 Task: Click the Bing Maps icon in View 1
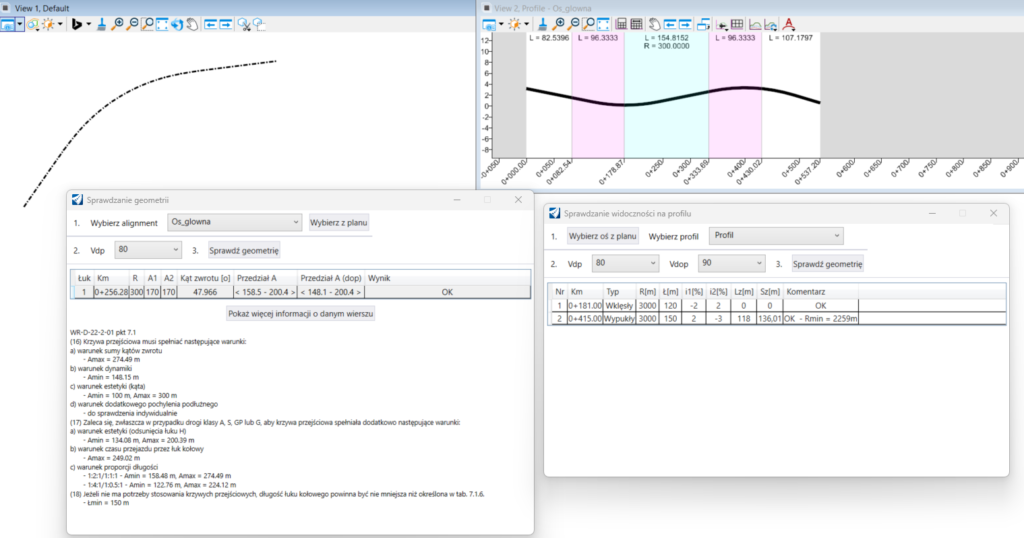coord(77,23)
